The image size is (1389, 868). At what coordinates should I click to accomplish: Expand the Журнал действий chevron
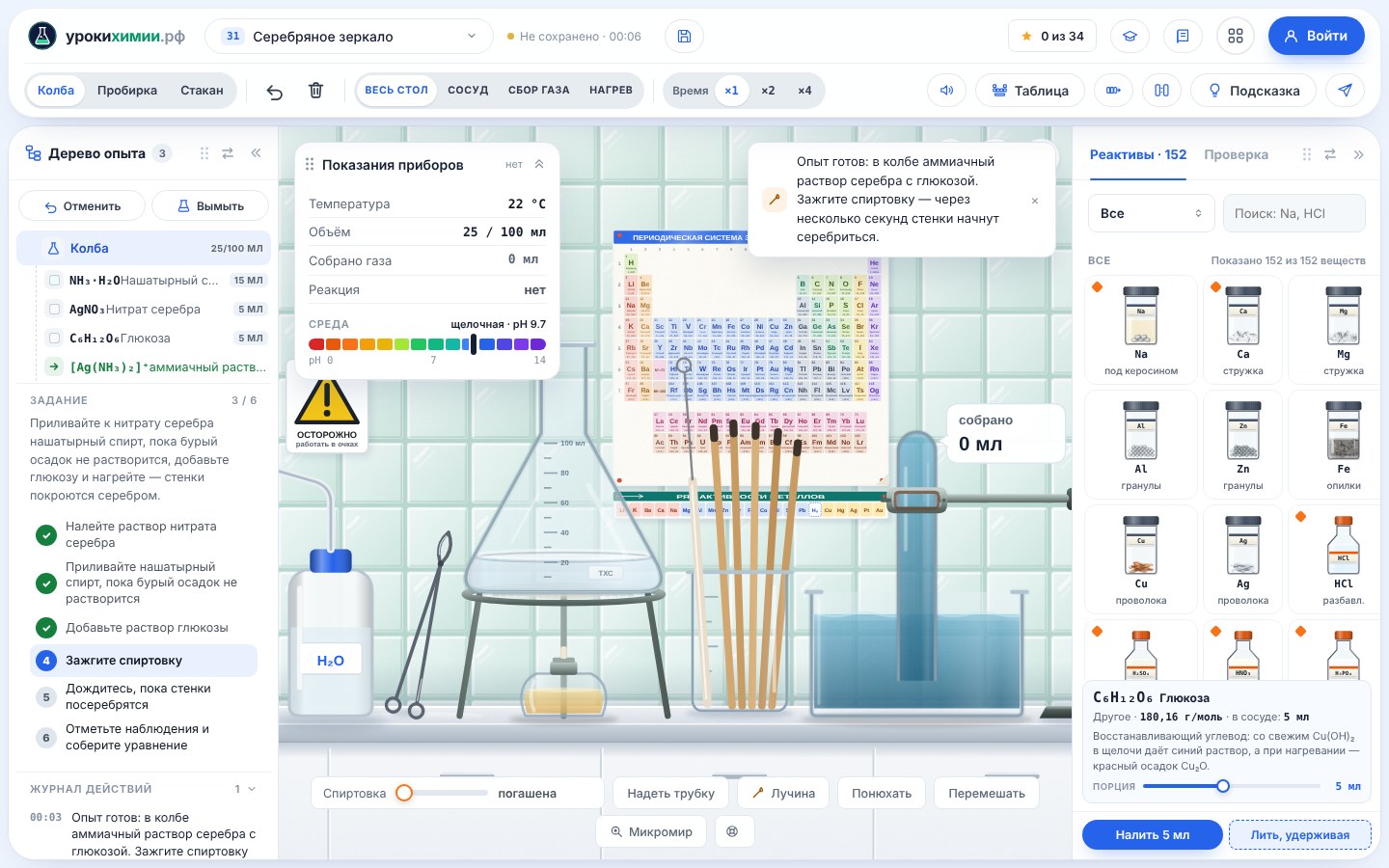(x=252, y=789)
